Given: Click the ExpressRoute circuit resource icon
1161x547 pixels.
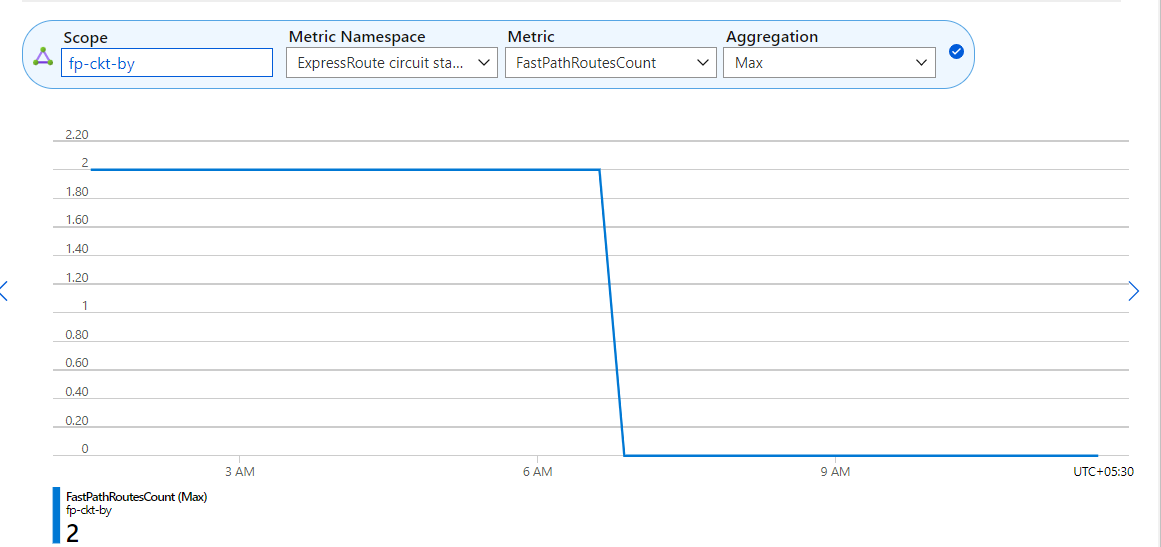Looking at the screenshot, I should 44,57.
